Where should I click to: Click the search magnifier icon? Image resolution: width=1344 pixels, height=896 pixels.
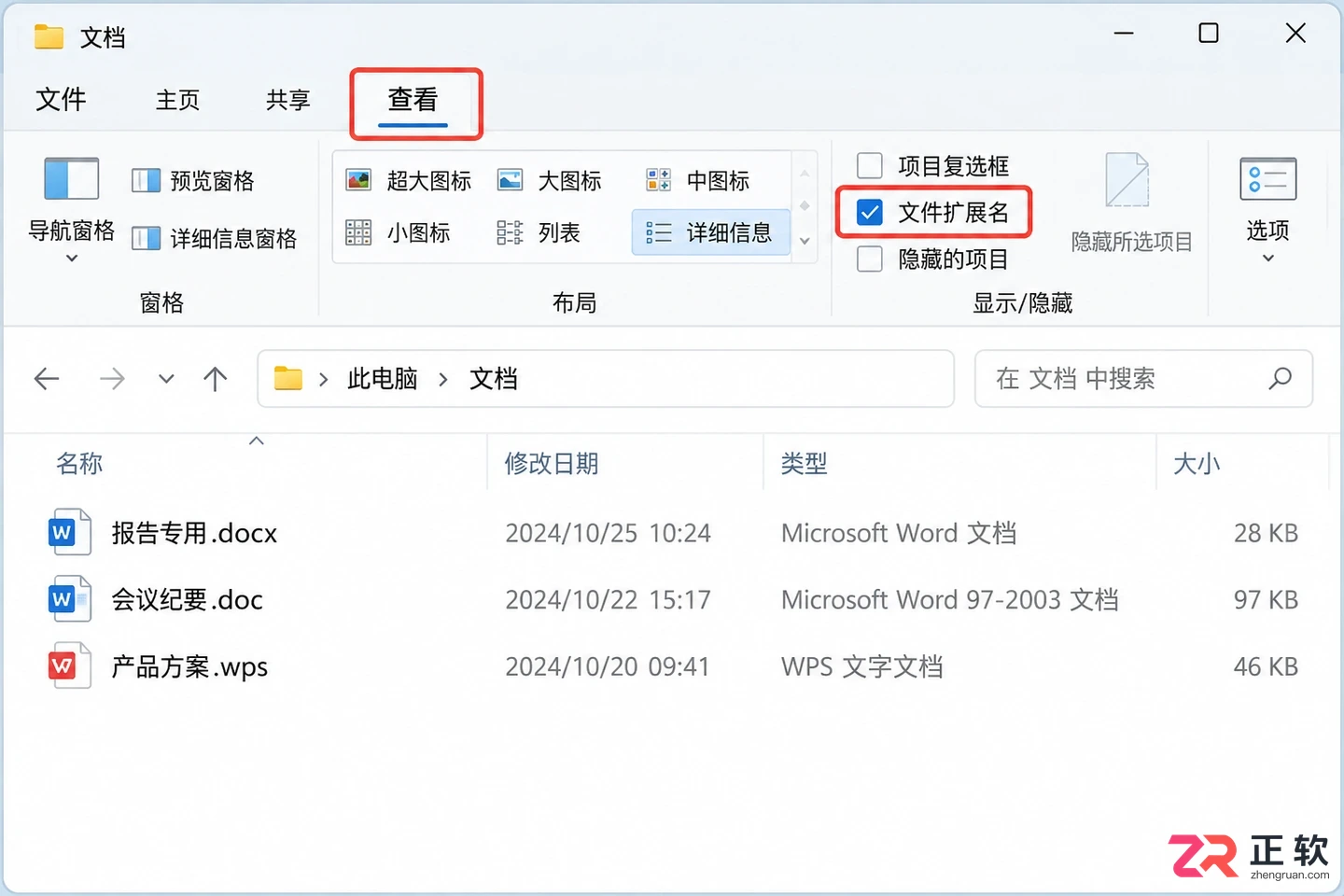pyautogui.click(x=1281, y=378)
